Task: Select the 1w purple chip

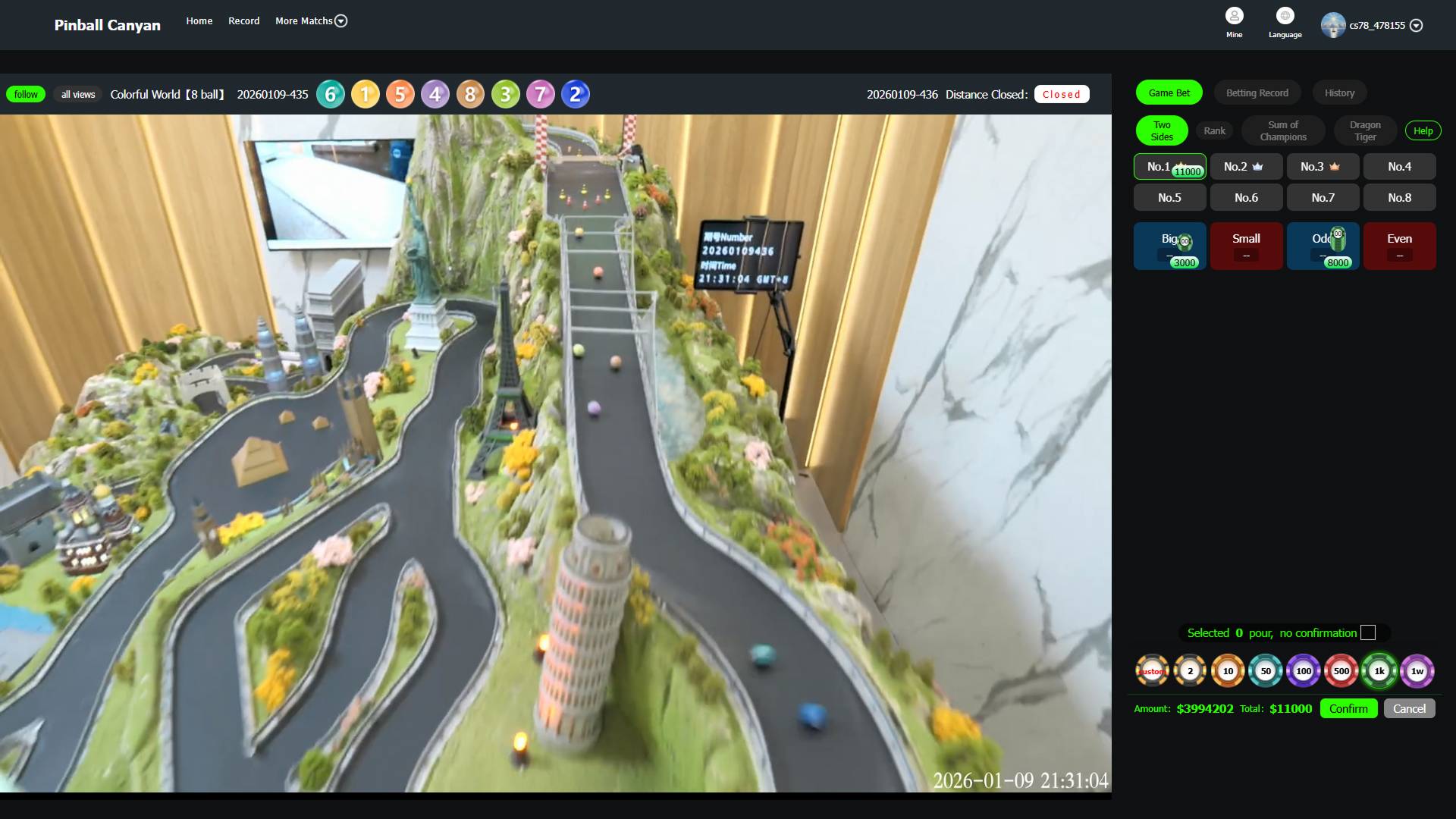Action: click(1417, 671)
